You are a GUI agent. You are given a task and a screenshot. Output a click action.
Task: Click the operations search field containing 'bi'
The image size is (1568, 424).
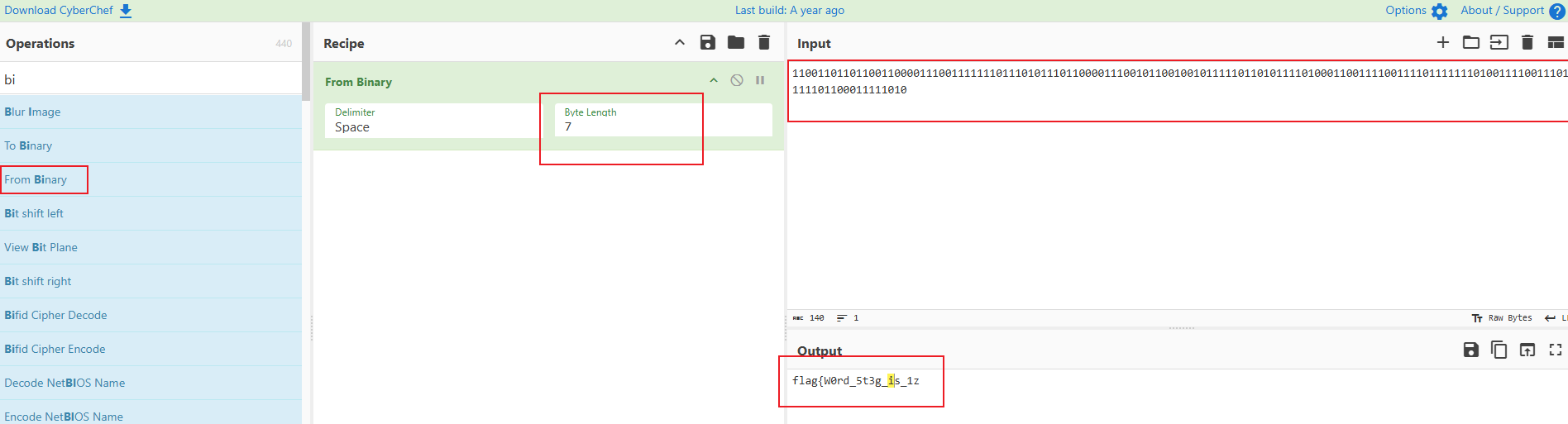pos(151,79)
